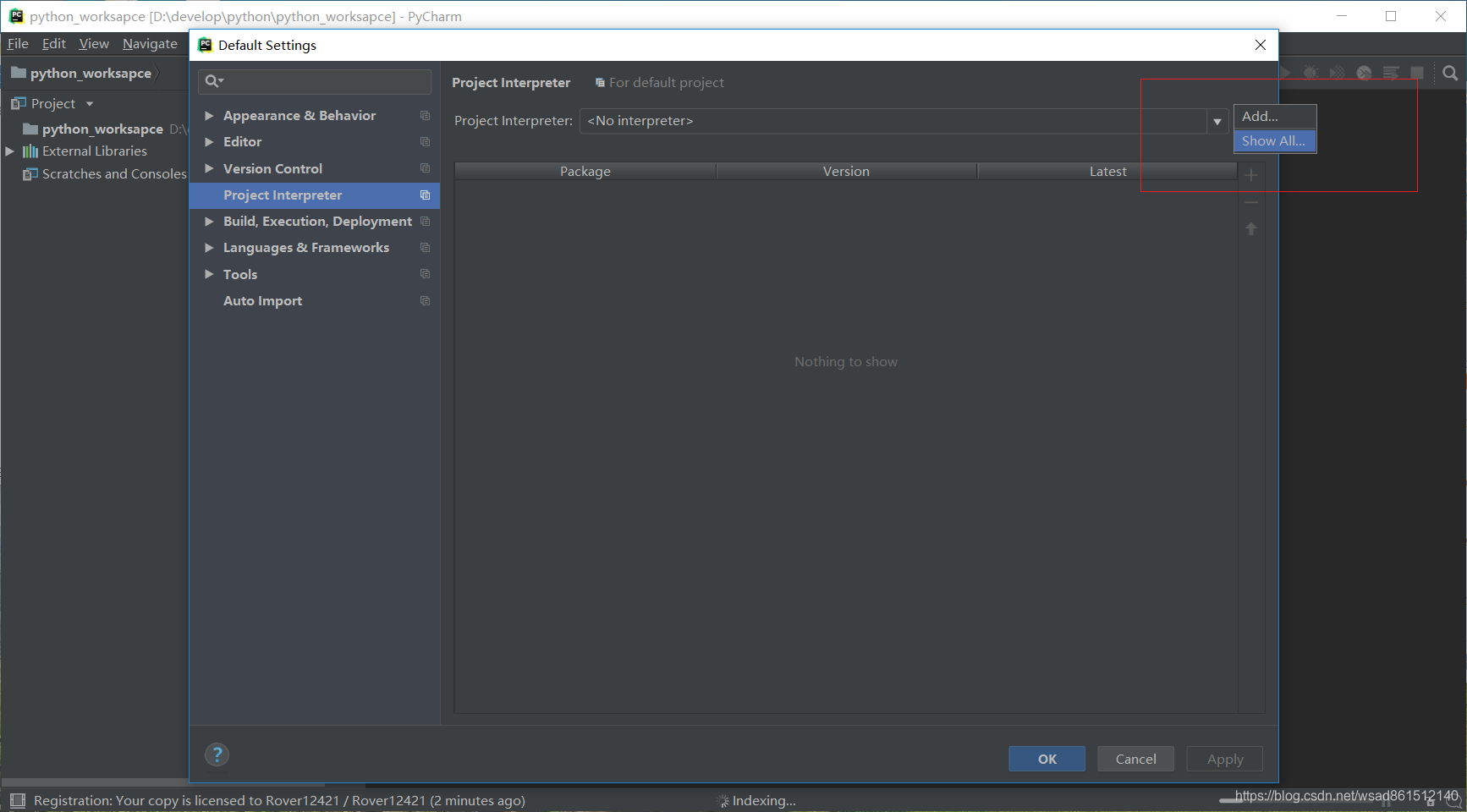Expand External Libraries tree node
The image size is (1467, 812).
pos(10,151)
